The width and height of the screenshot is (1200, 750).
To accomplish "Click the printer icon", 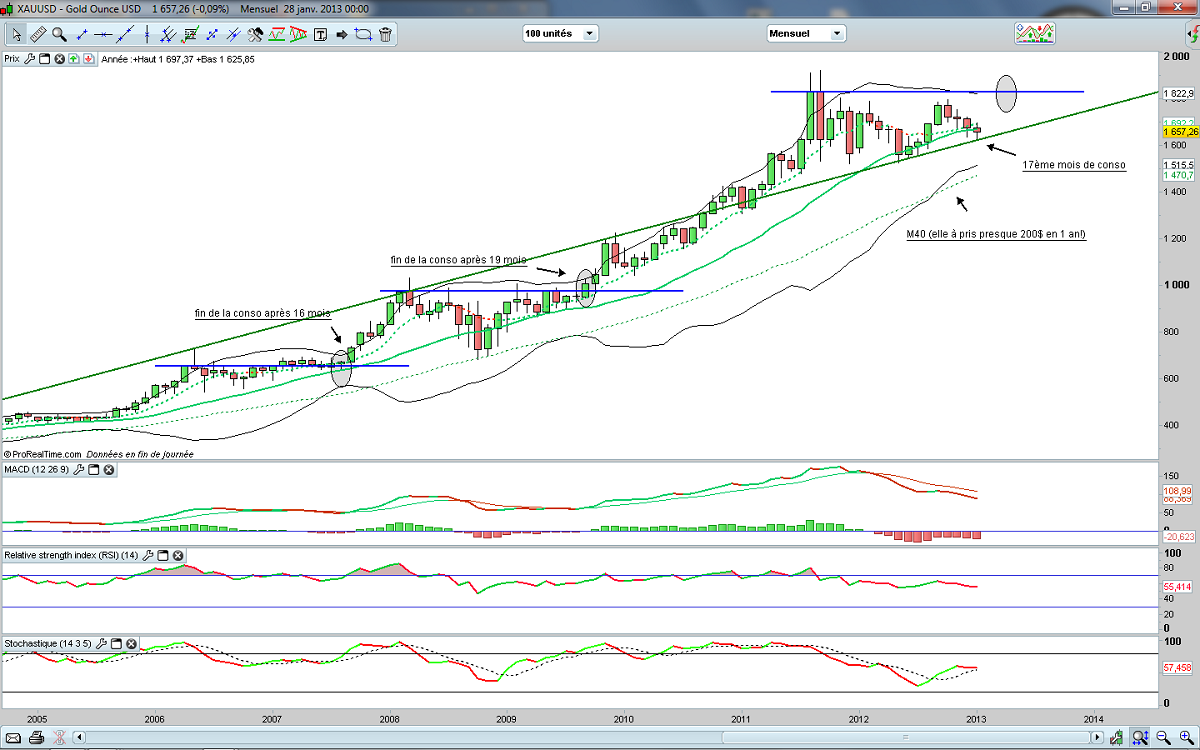I will (36, 739).
